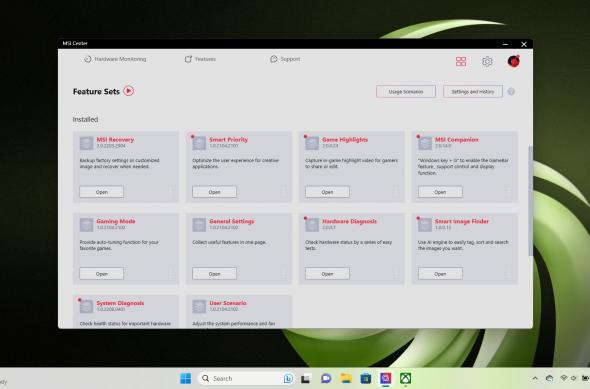This screenshot has width=590, height=389.
Task: Click the Hardware Diagnosis card icon
Action: (312, 225)
